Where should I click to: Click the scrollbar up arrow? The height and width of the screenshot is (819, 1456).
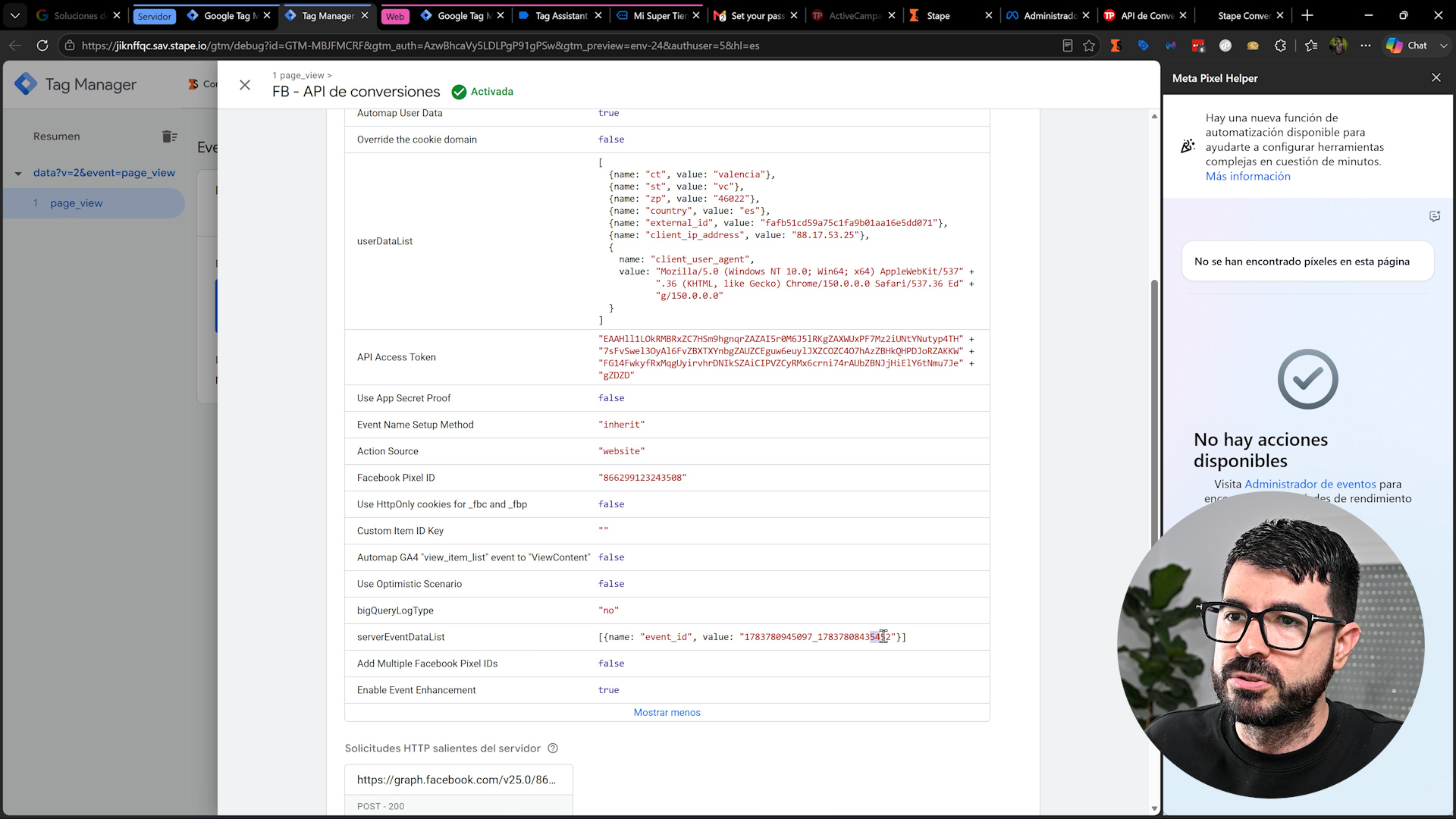1154,116
